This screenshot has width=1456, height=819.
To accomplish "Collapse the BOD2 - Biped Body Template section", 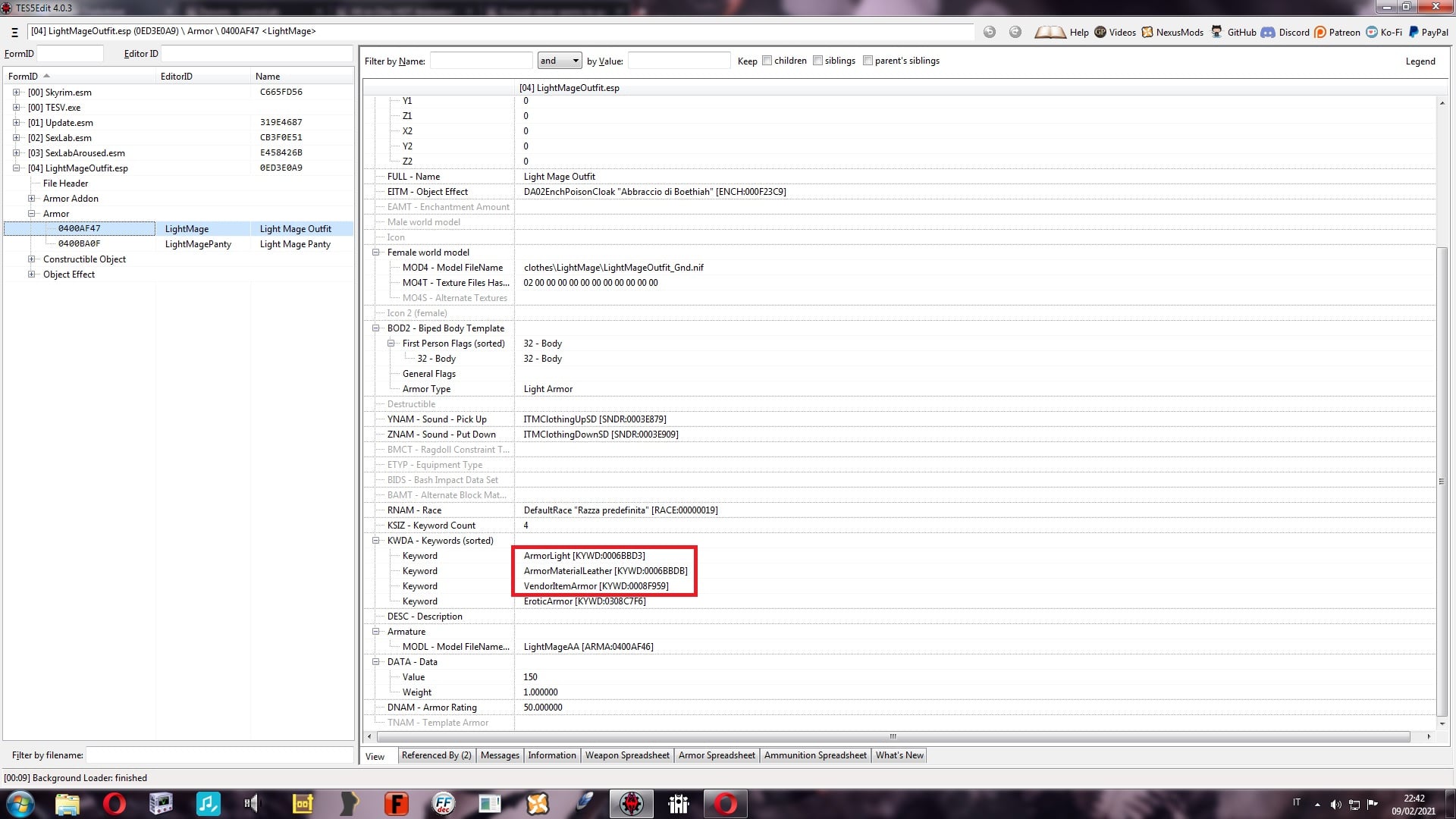I will pos(375,328).
